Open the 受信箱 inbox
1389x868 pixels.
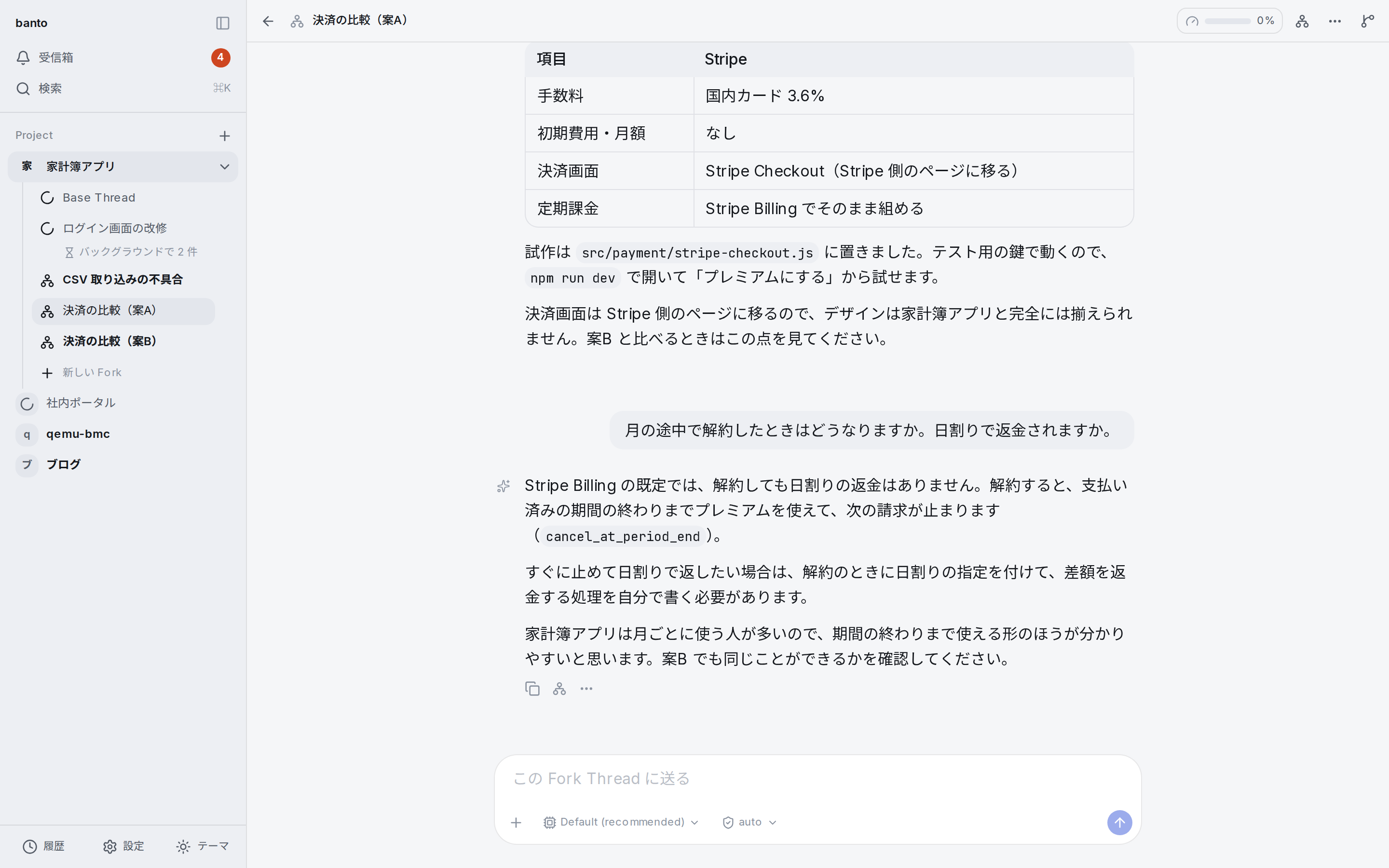tap(123, 57)
